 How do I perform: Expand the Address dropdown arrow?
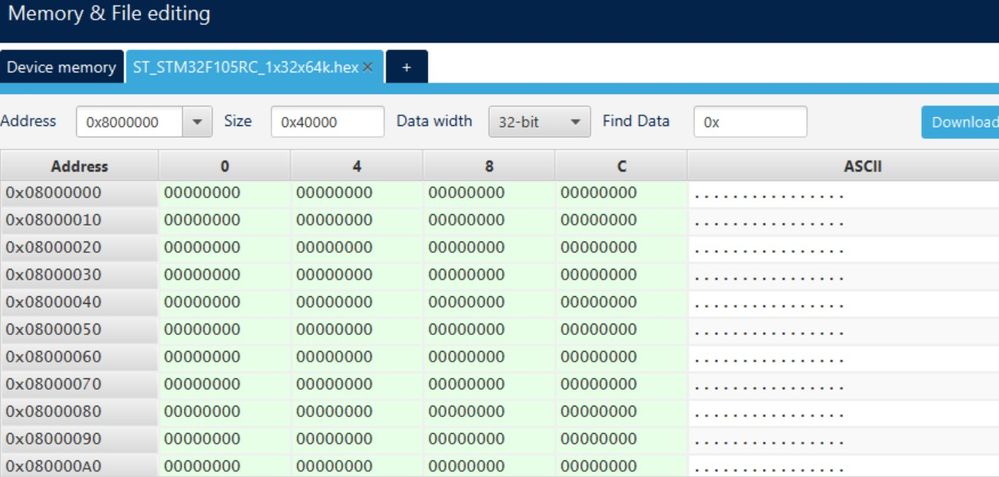tap(198, 122)
